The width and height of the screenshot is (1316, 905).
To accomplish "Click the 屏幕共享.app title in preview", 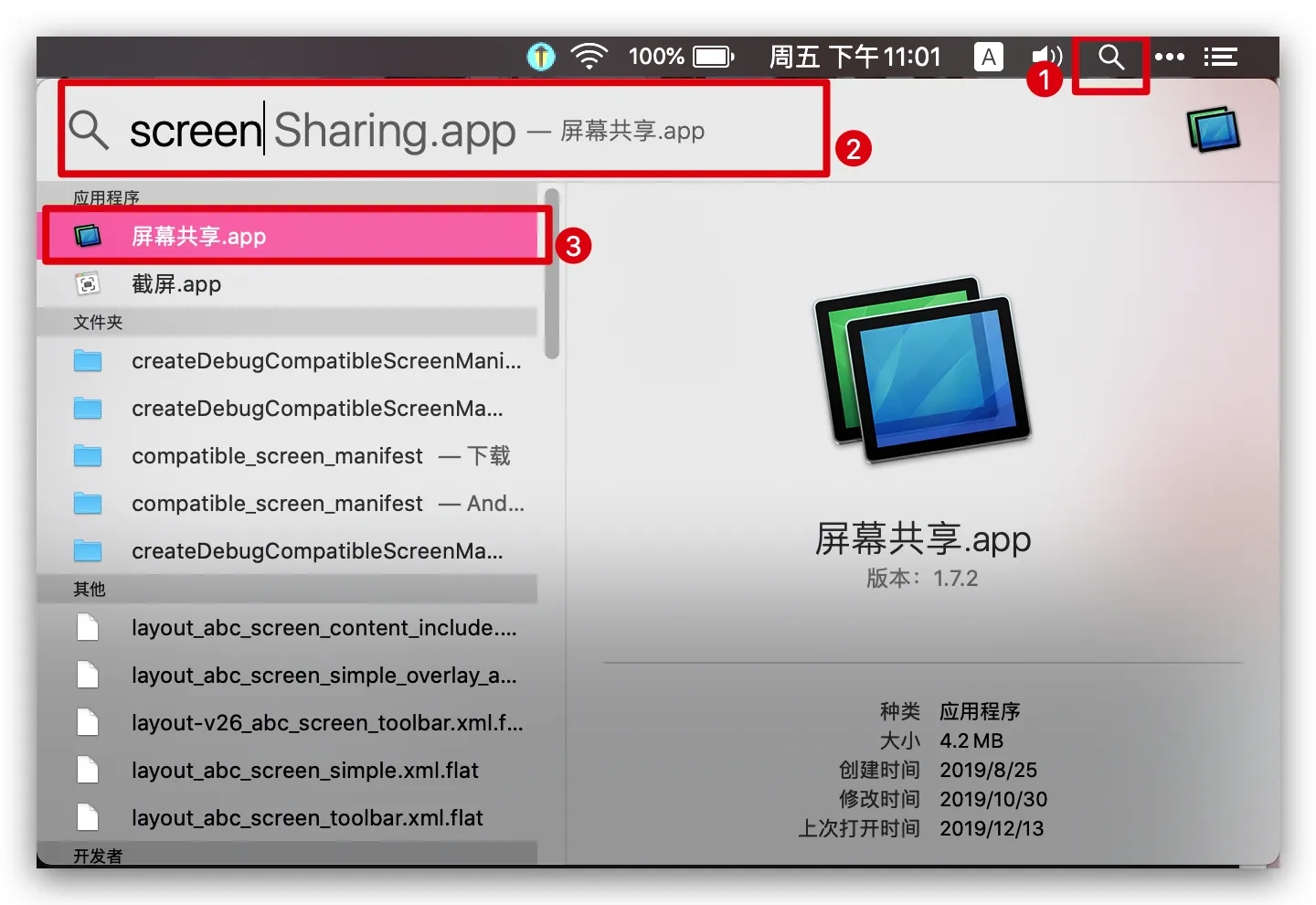I will tap(923, 539).
